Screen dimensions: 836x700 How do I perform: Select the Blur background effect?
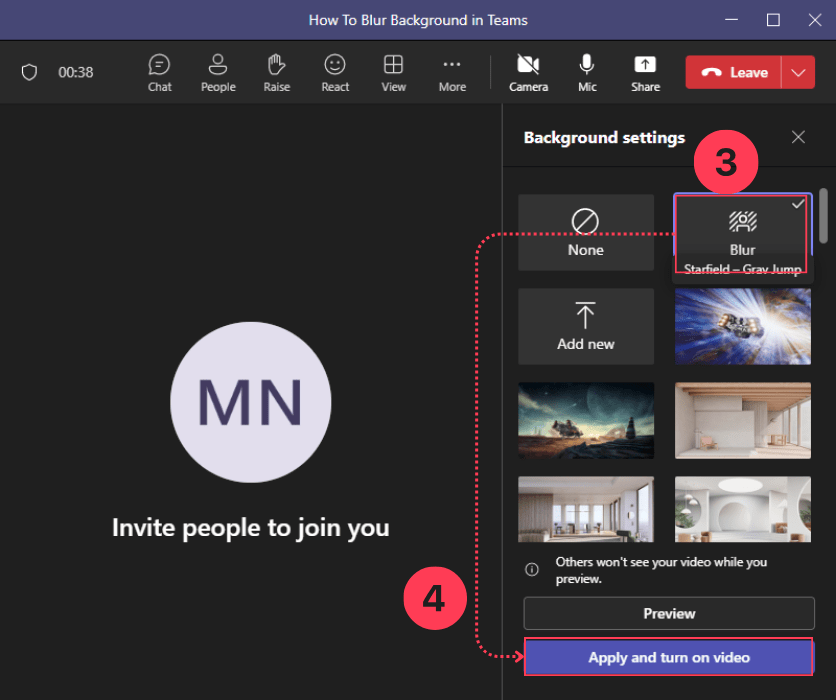tap(742, 232)
